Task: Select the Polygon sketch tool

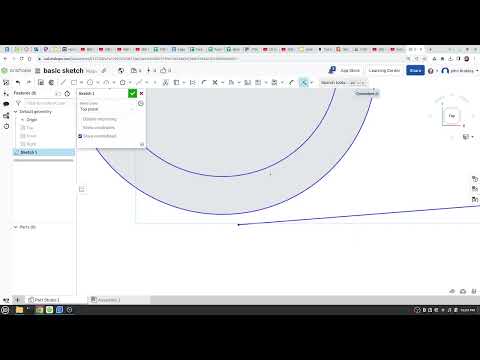Action: 123,82
